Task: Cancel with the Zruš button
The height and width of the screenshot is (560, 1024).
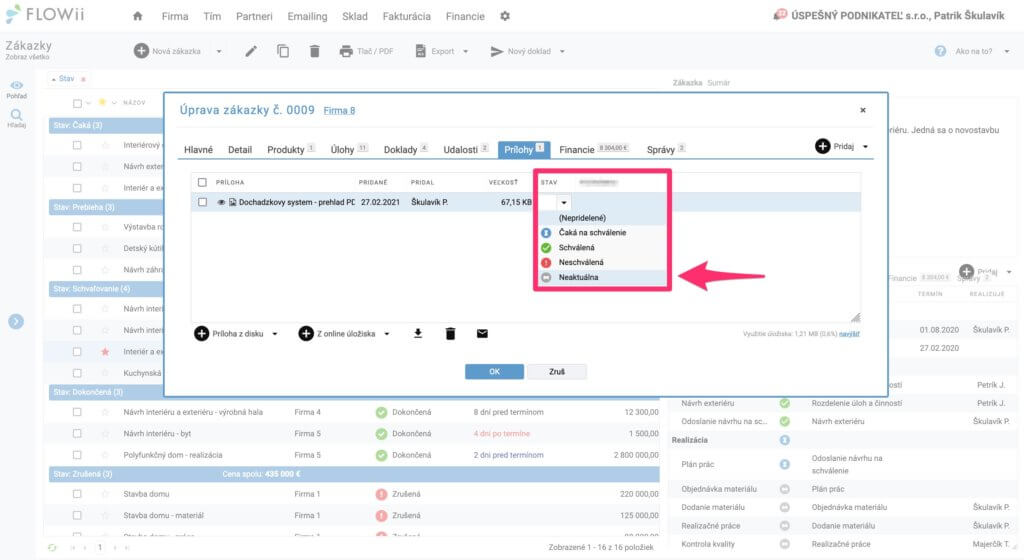Action: click(557, 371)
